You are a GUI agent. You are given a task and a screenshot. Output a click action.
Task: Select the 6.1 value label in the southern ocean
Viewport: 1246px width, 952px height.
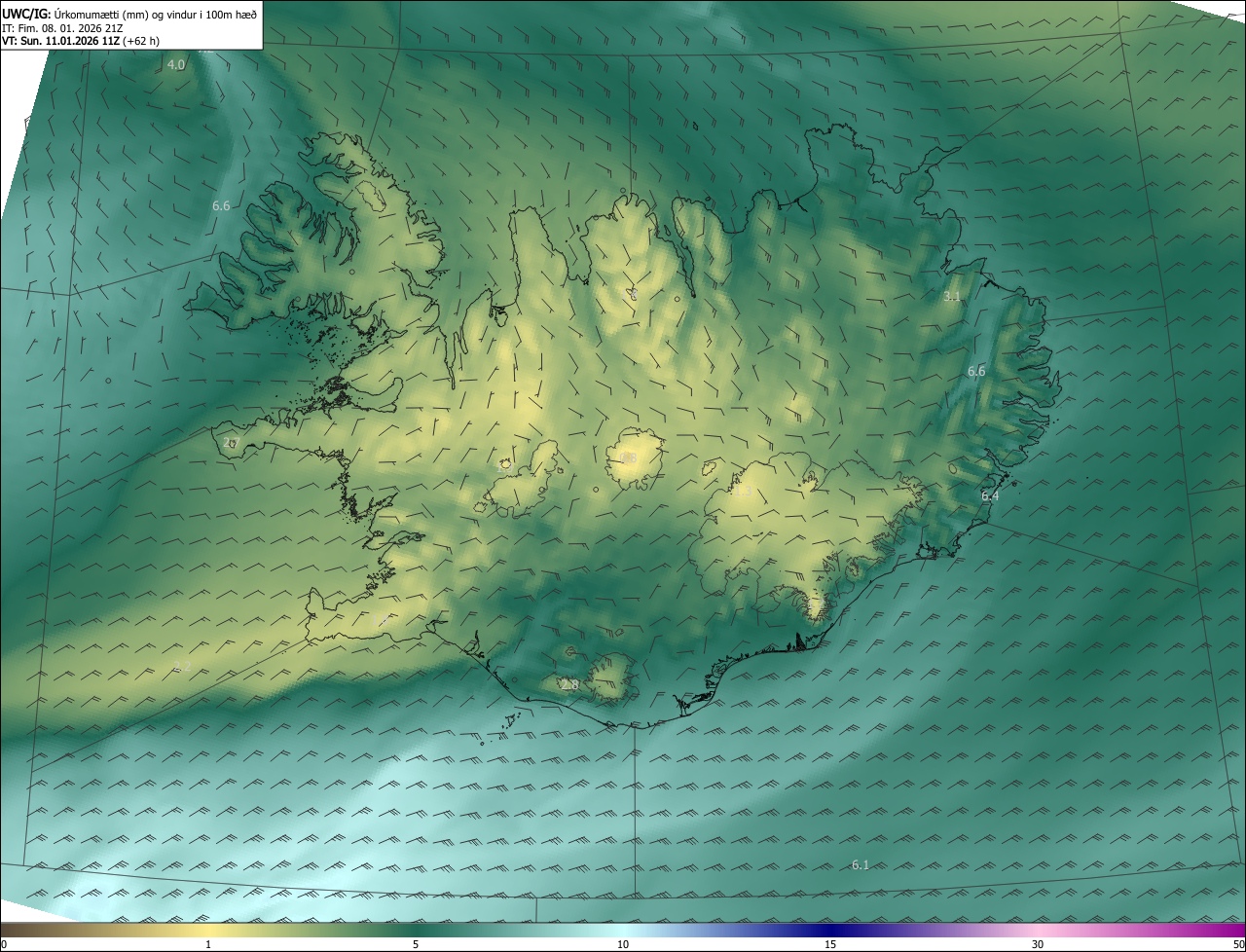tap(861, 864)
